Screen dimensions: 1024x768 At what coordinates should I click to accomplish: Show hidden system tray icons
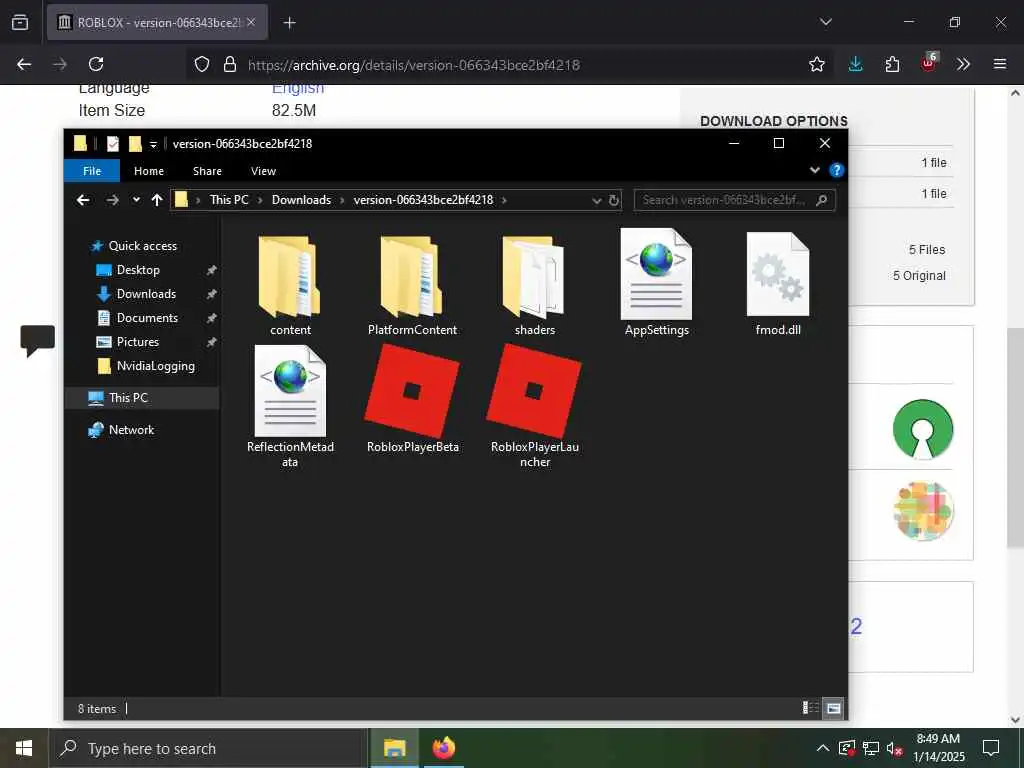[823, 748]
